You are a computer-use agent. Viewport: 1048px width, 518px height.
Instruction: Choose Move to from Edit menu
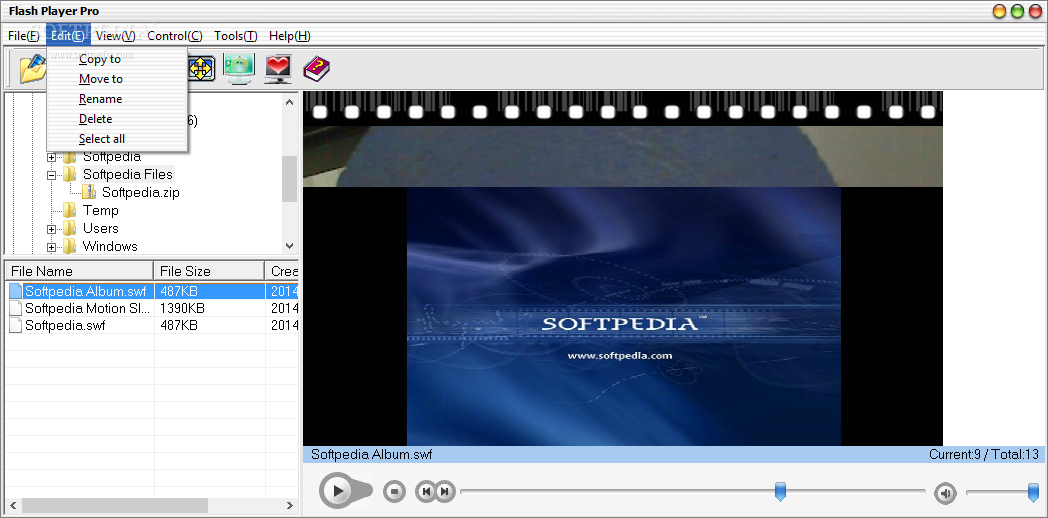pyautogui.click(x=117, y=79)
